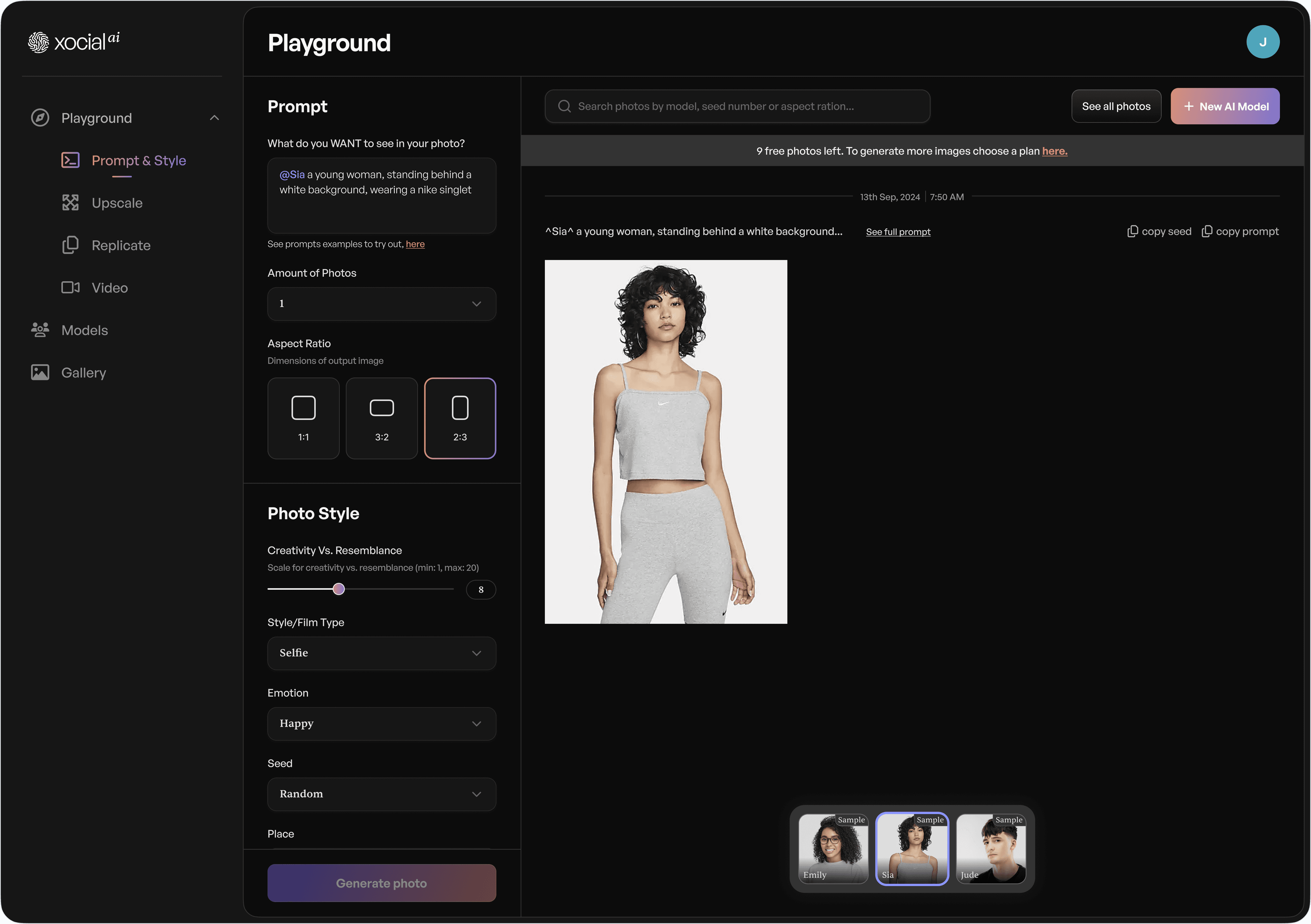Open the Seed Random dropdown

coord(381,794)
